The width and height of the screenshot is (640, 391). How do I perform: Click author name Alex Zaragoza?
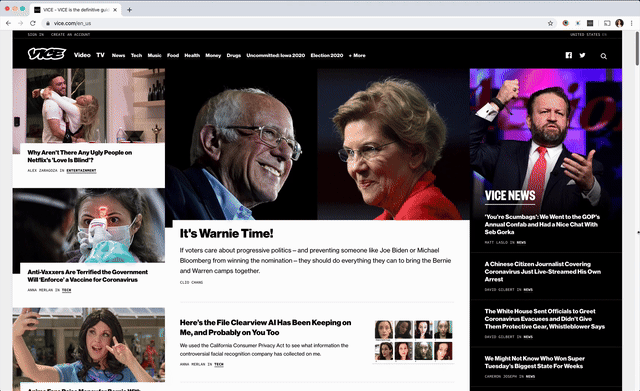click(42, 171)
